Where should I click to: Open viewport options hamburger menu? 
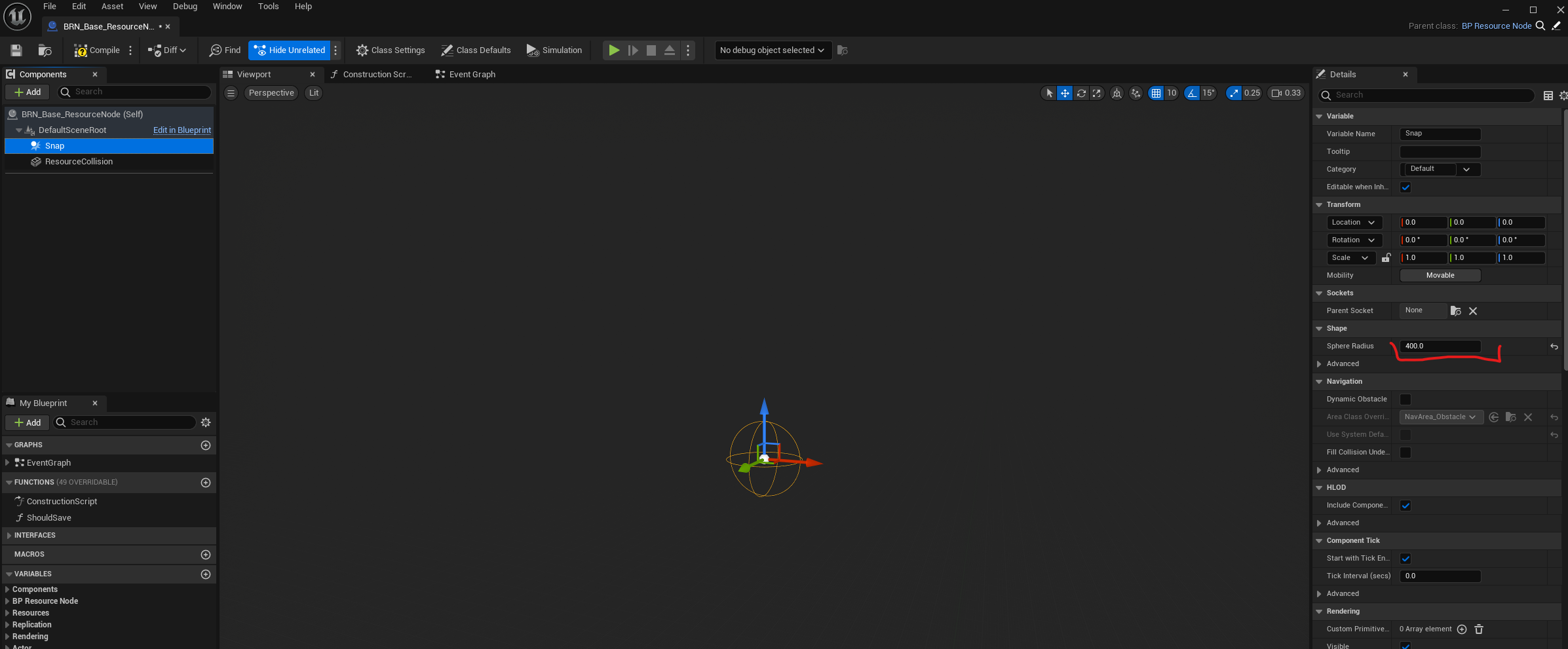[x=231, y=93]
